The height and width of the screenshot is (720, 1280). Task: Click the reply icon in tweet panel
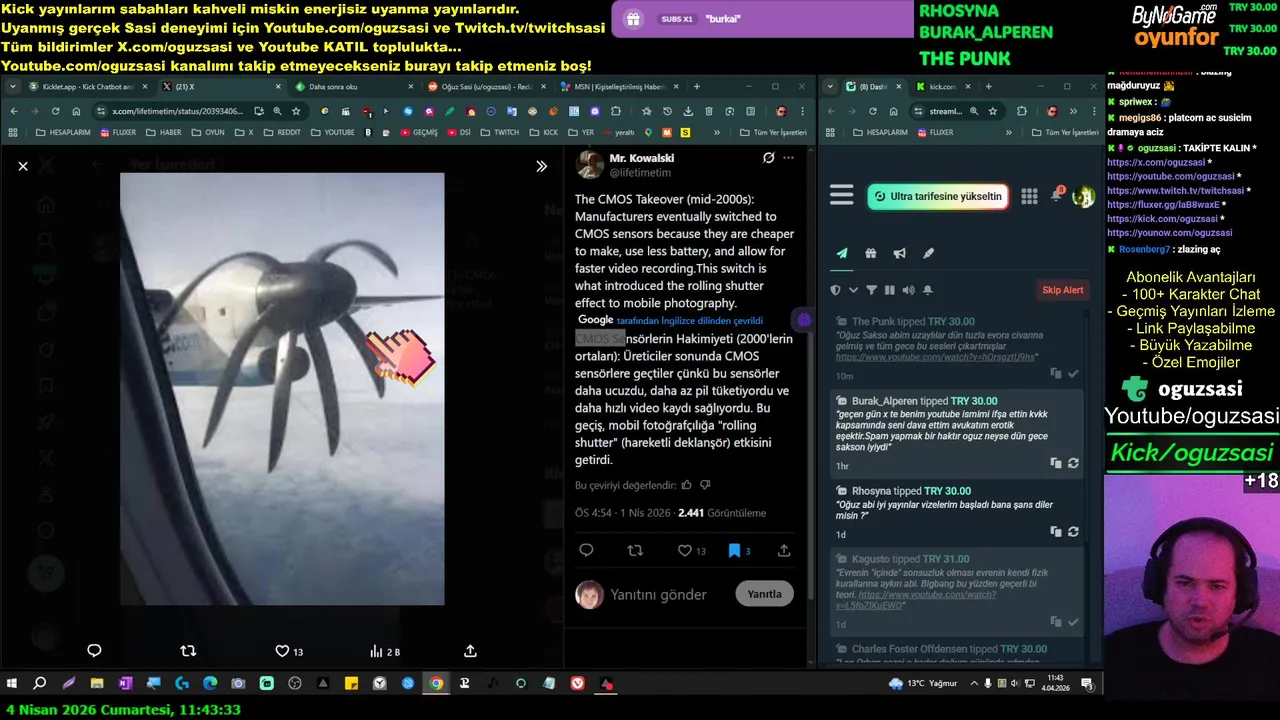586,550
